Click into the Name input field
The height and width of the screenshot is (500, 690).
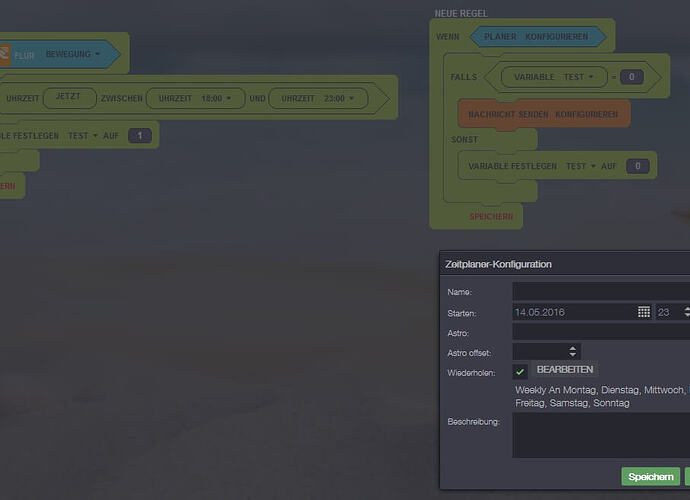tap(601, 292)
